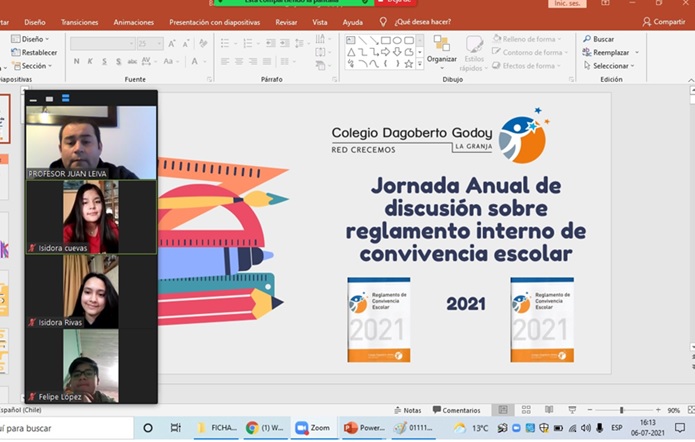Image resolution: width=695 pixels, height=442 pixels.
Task: Open the font name combo box
Action: 102,43
